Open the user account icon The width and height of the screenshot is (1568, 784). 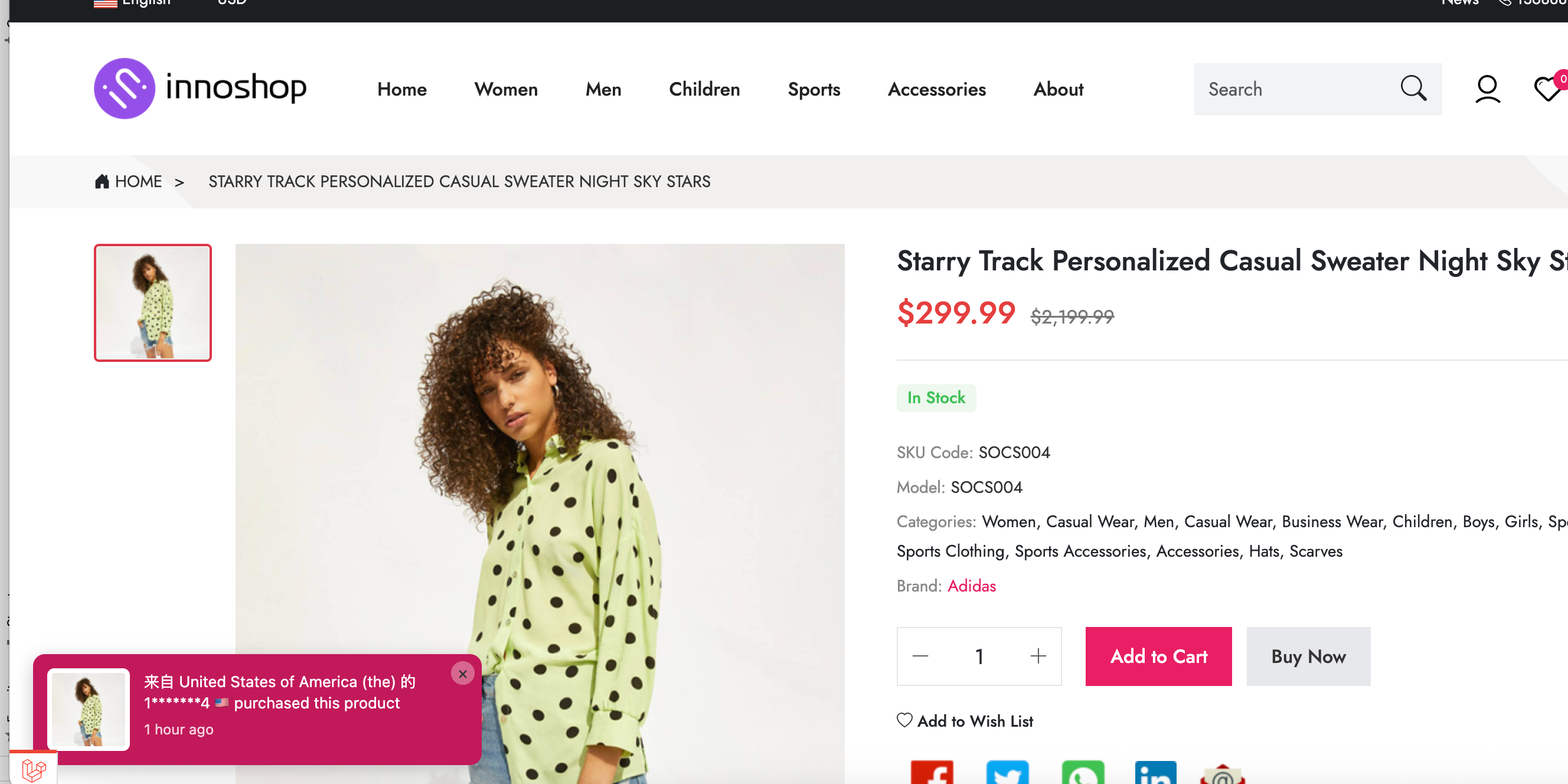point(1487,89)
